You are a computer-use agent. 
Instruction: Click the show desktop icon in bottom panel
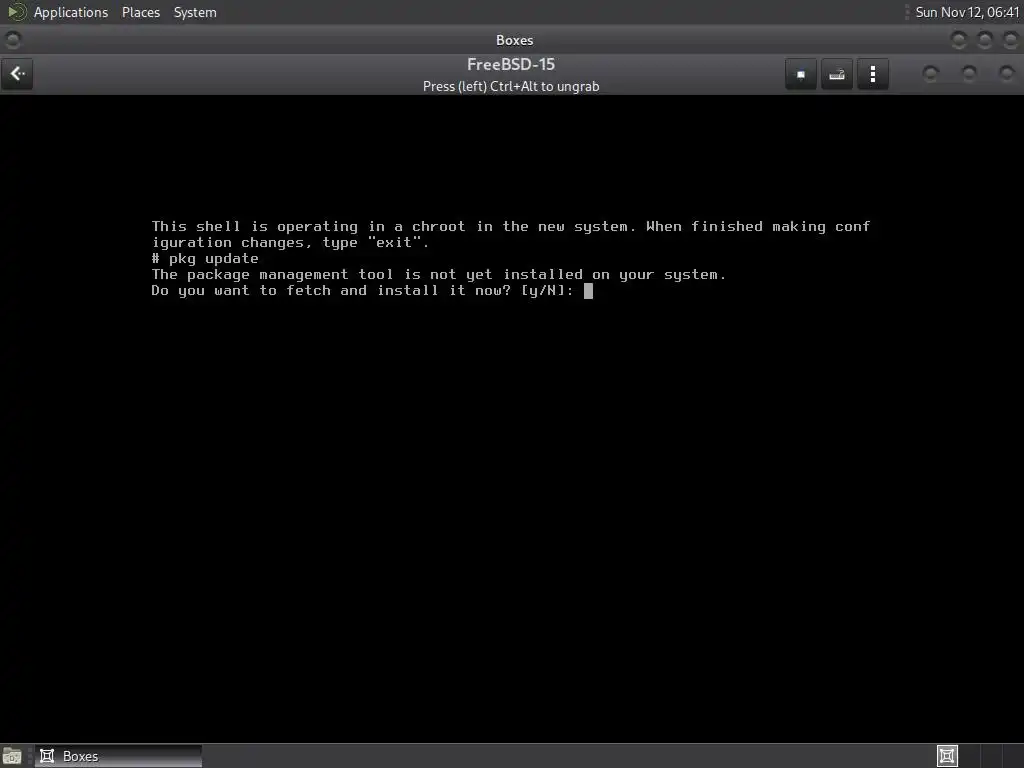tap(12, 756)
